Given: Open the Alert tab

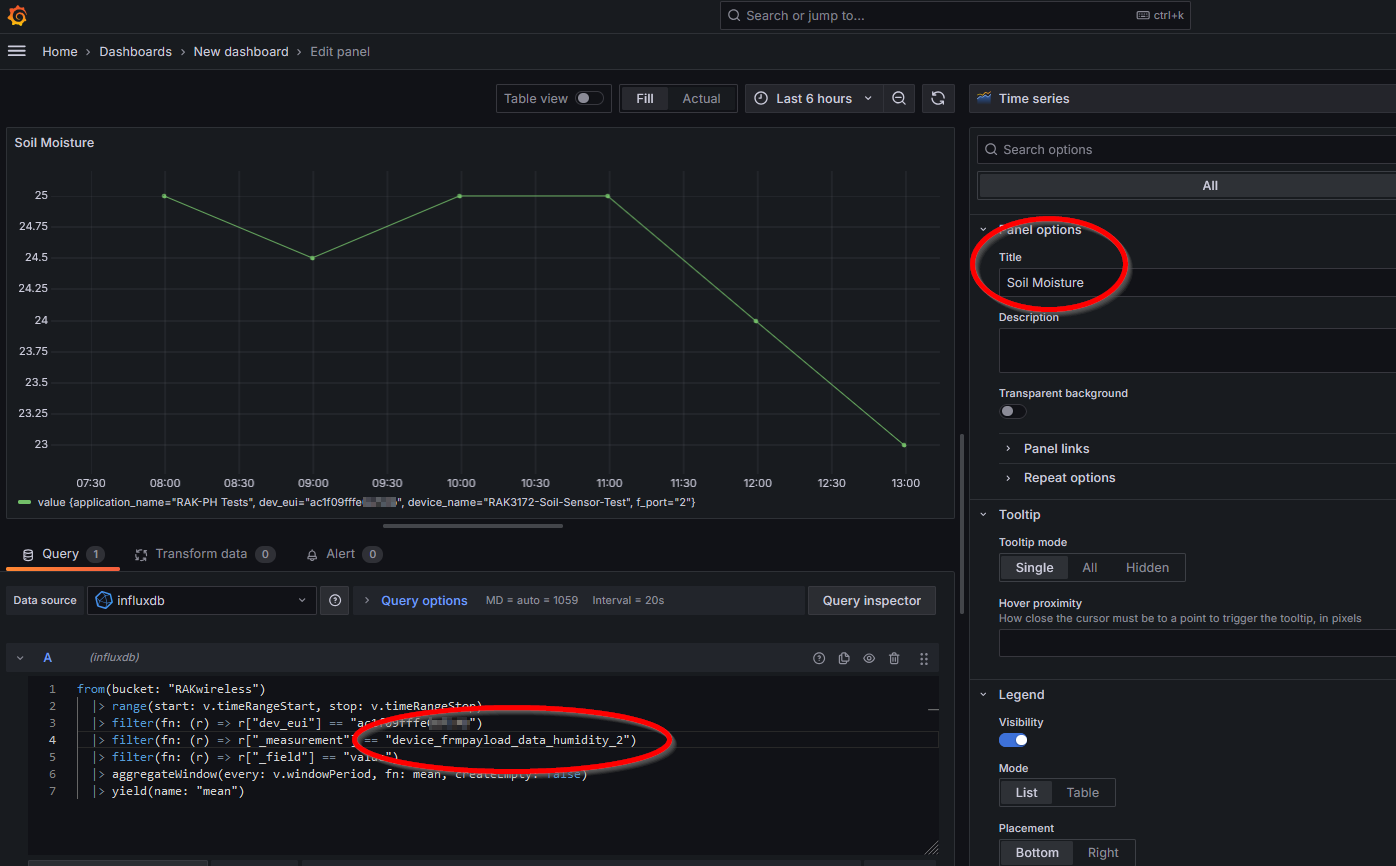Looking at the screenshot, I should point(343,553).
